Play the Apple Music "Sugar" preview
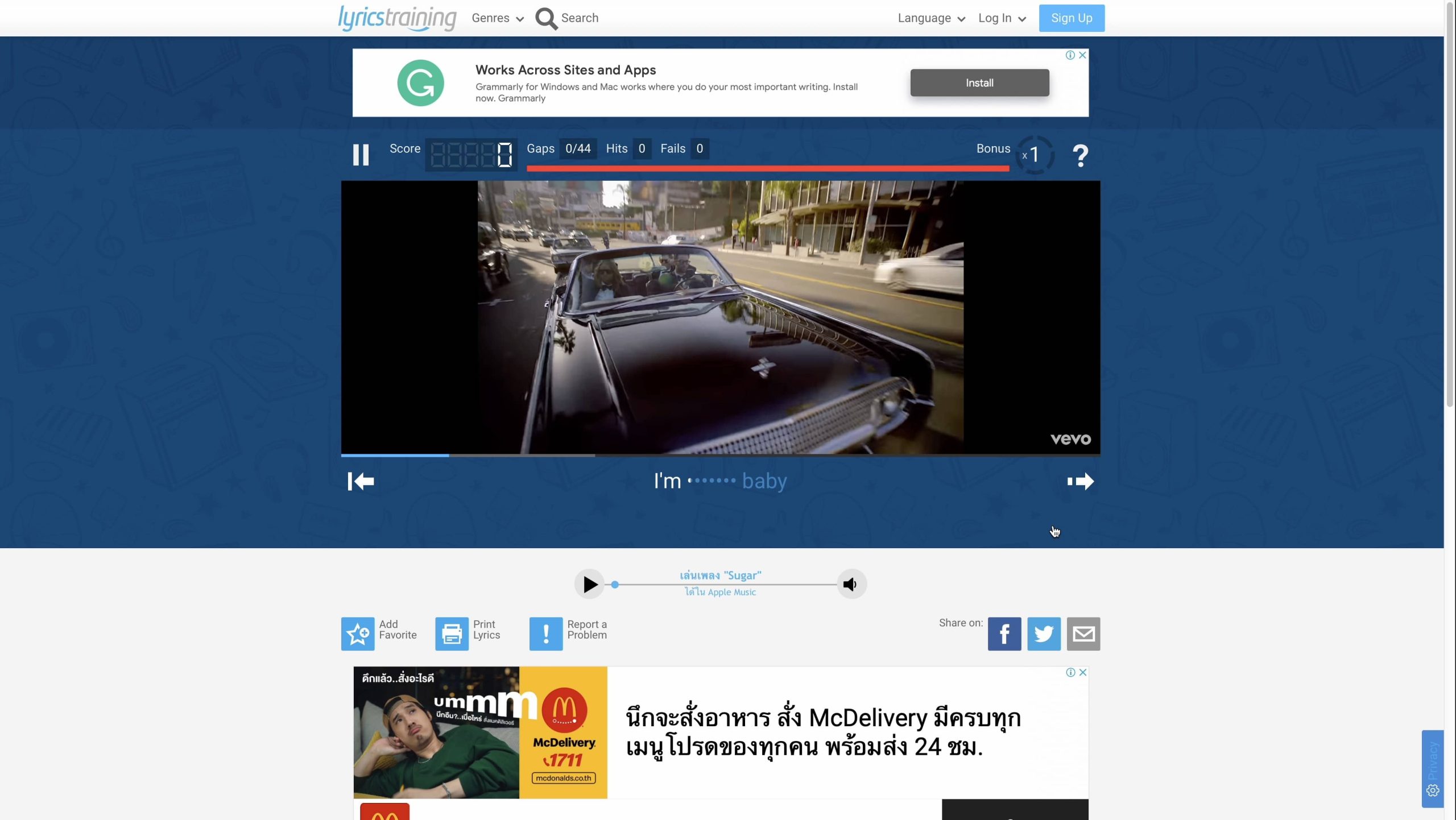1456x820 pixels. 589,584
